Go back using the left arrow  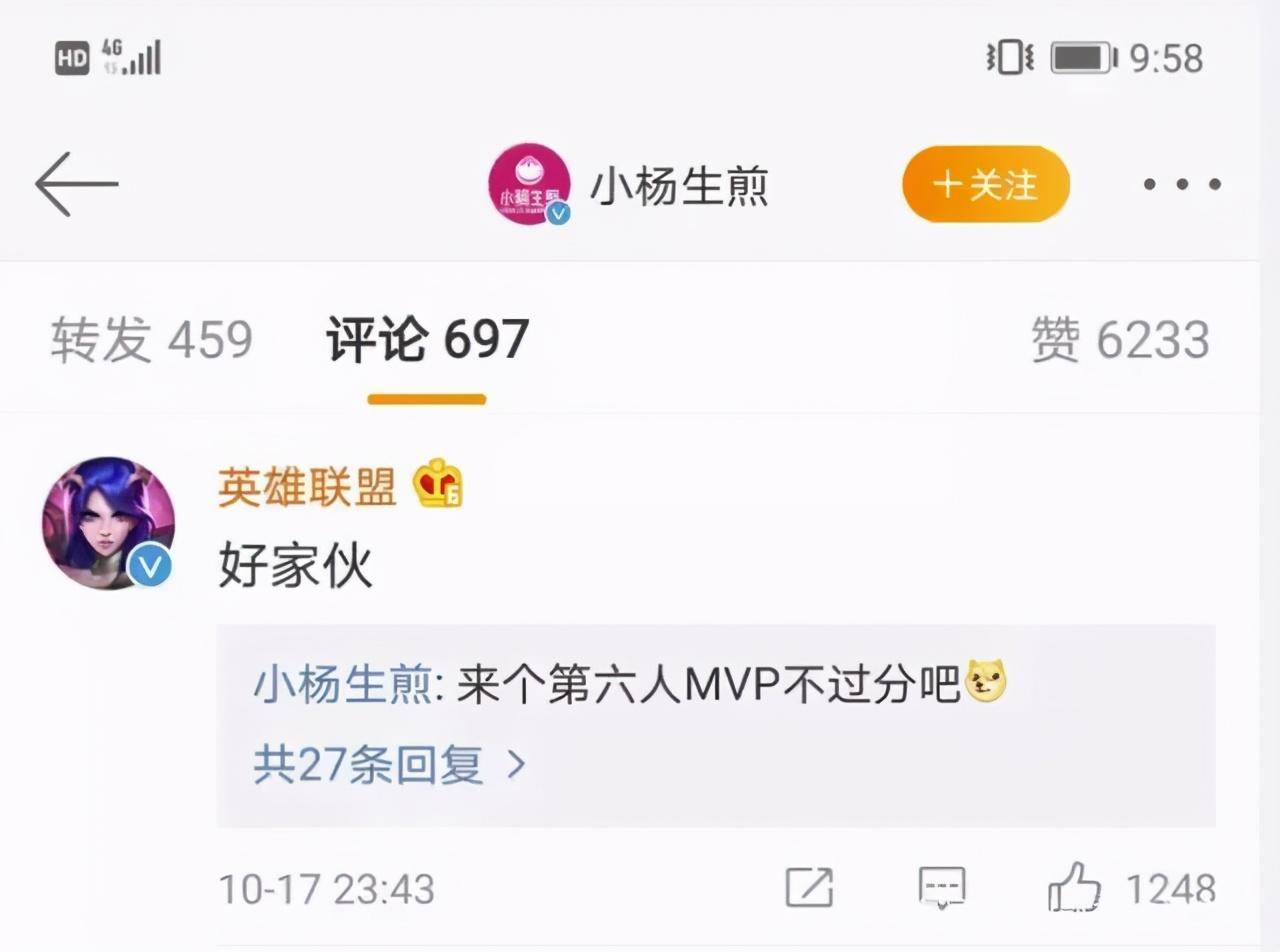(x=77, y=184)
